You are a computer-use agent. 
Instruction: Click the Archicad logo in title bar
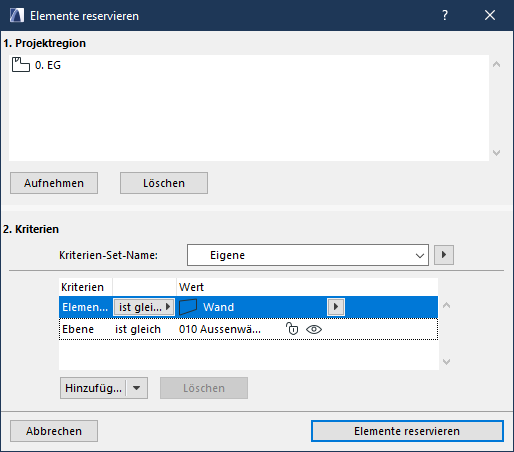point(17,15)
